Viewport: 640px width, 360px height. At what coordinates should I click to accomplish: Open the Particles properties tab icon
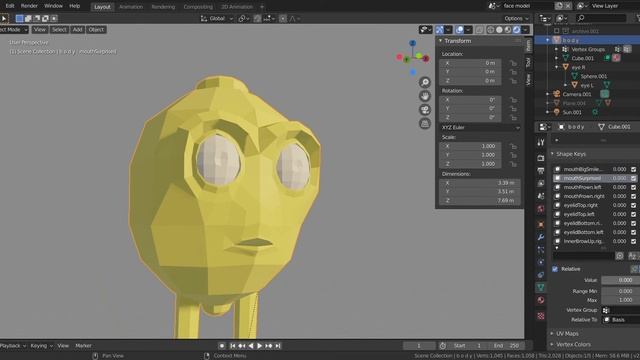tap(541, 249)
